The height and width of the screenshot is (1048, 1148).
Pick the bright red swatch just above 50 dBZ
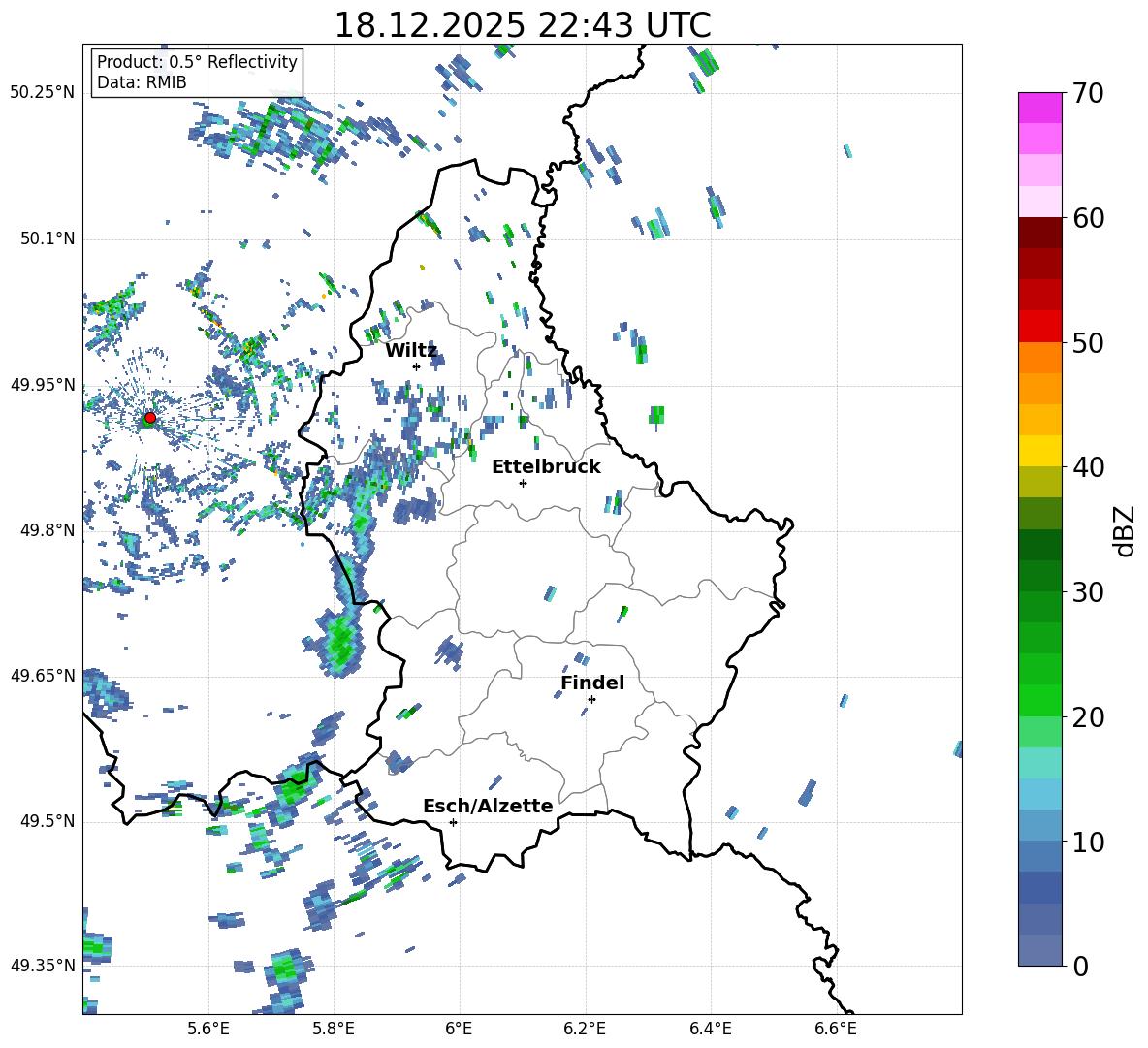click(x=1039, y=326)
